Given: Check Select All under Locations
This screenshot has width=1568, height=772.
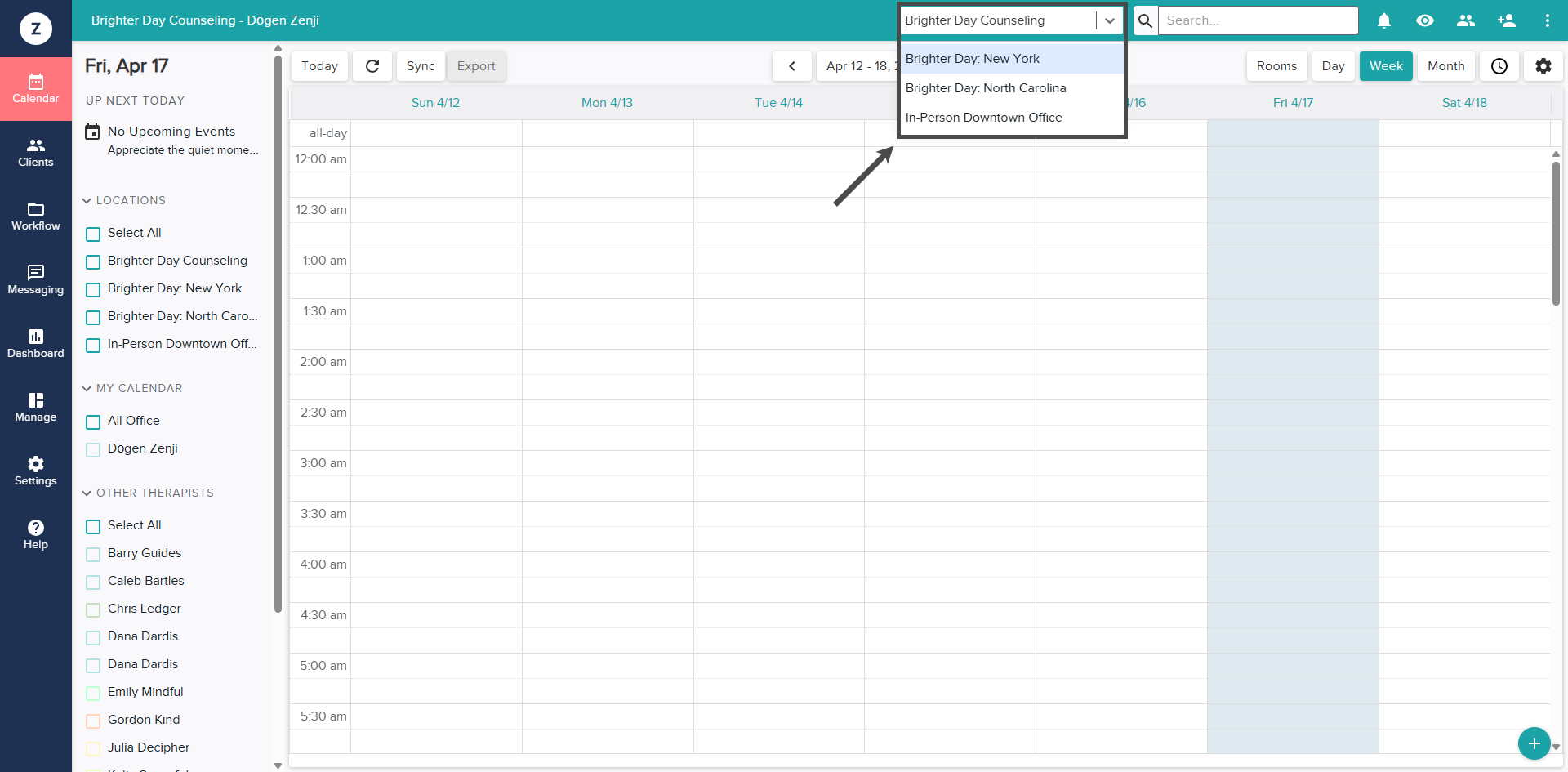Looking at the screenshot, I should click(x=93, y=234).
